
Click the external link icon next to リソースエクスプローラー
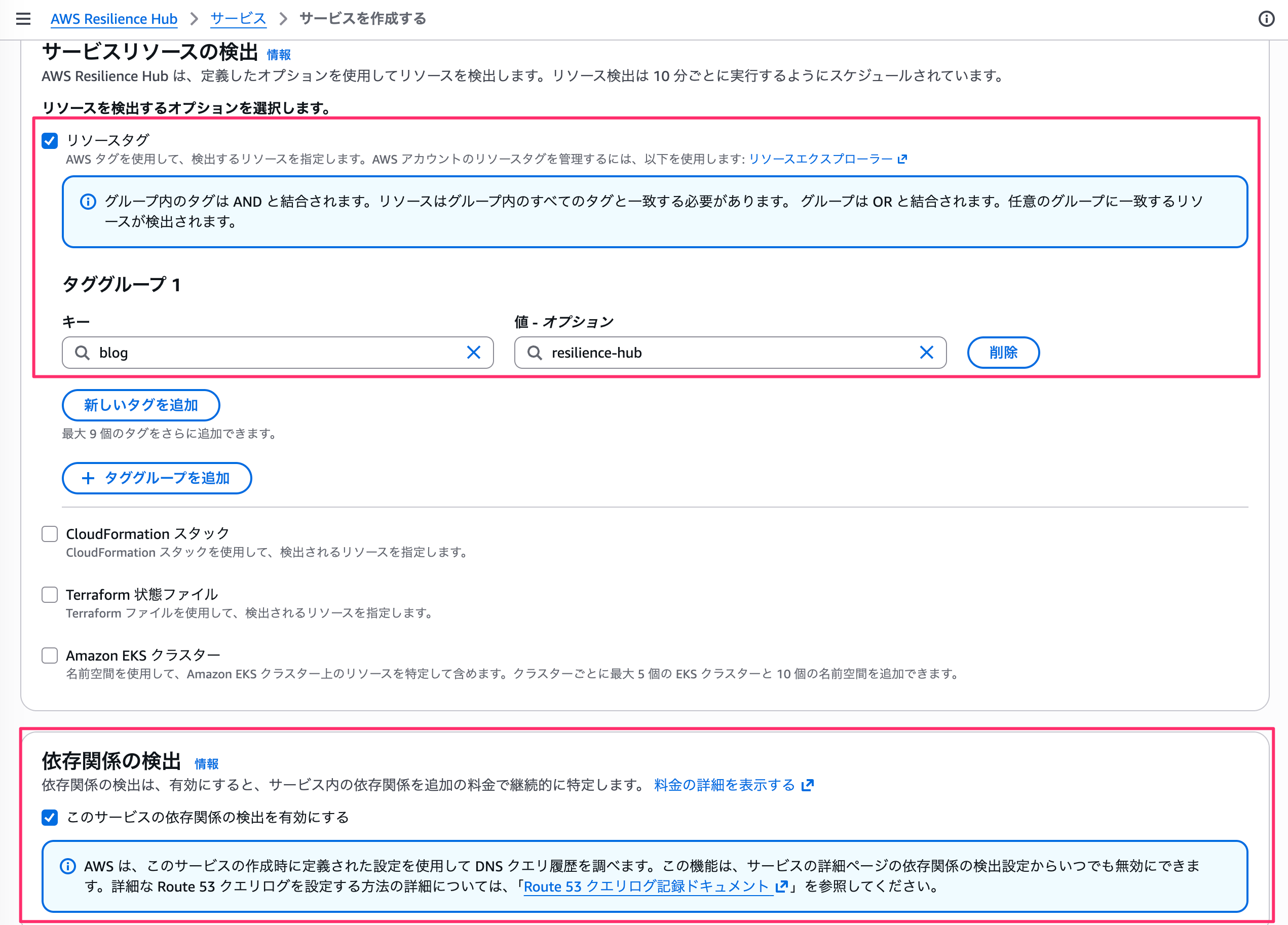pos(902,159)
